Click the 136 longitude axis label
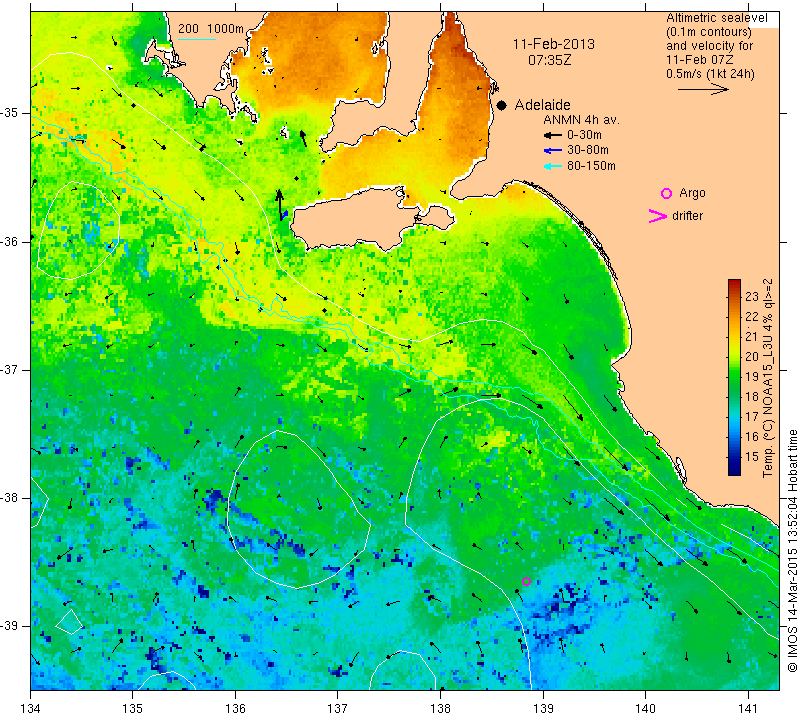The width and height of the screenshot is (800, 720). (235, 709)
